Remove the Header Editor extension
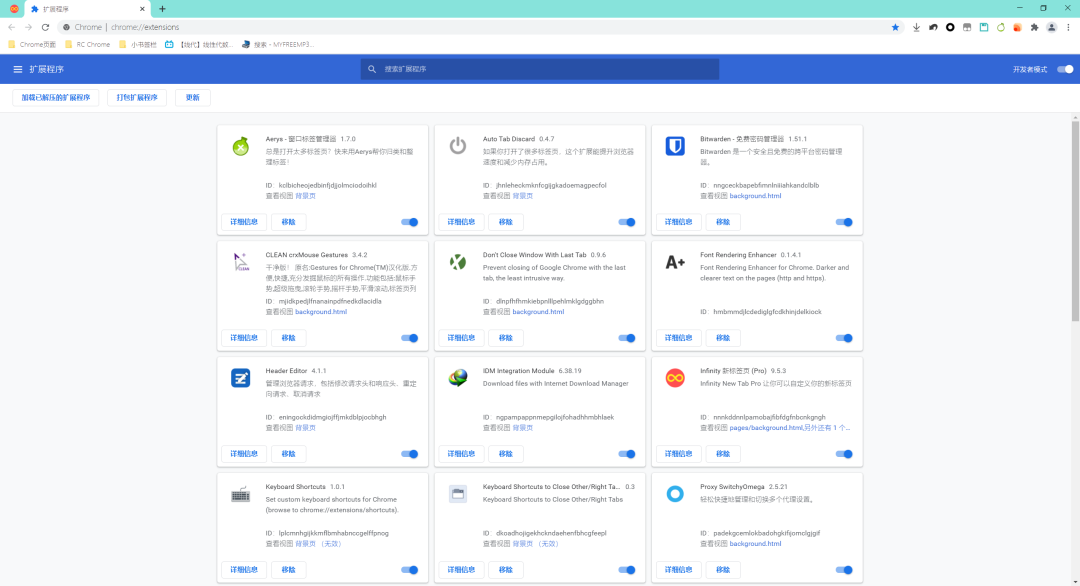Viewport: 1080px width, 586px height. click(x=289, y=454)
